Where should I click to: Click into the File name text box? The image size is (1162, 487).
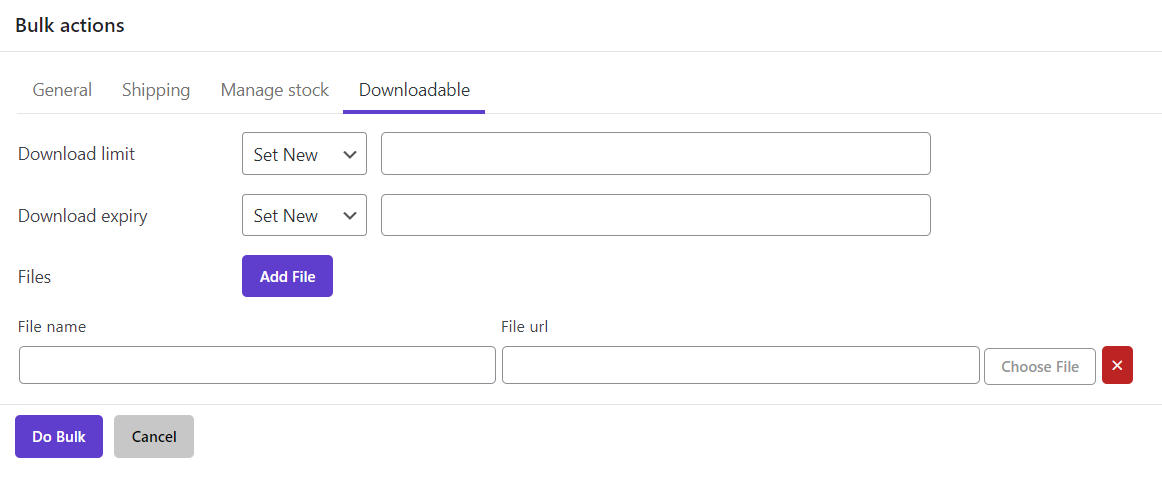pos(257,366)
